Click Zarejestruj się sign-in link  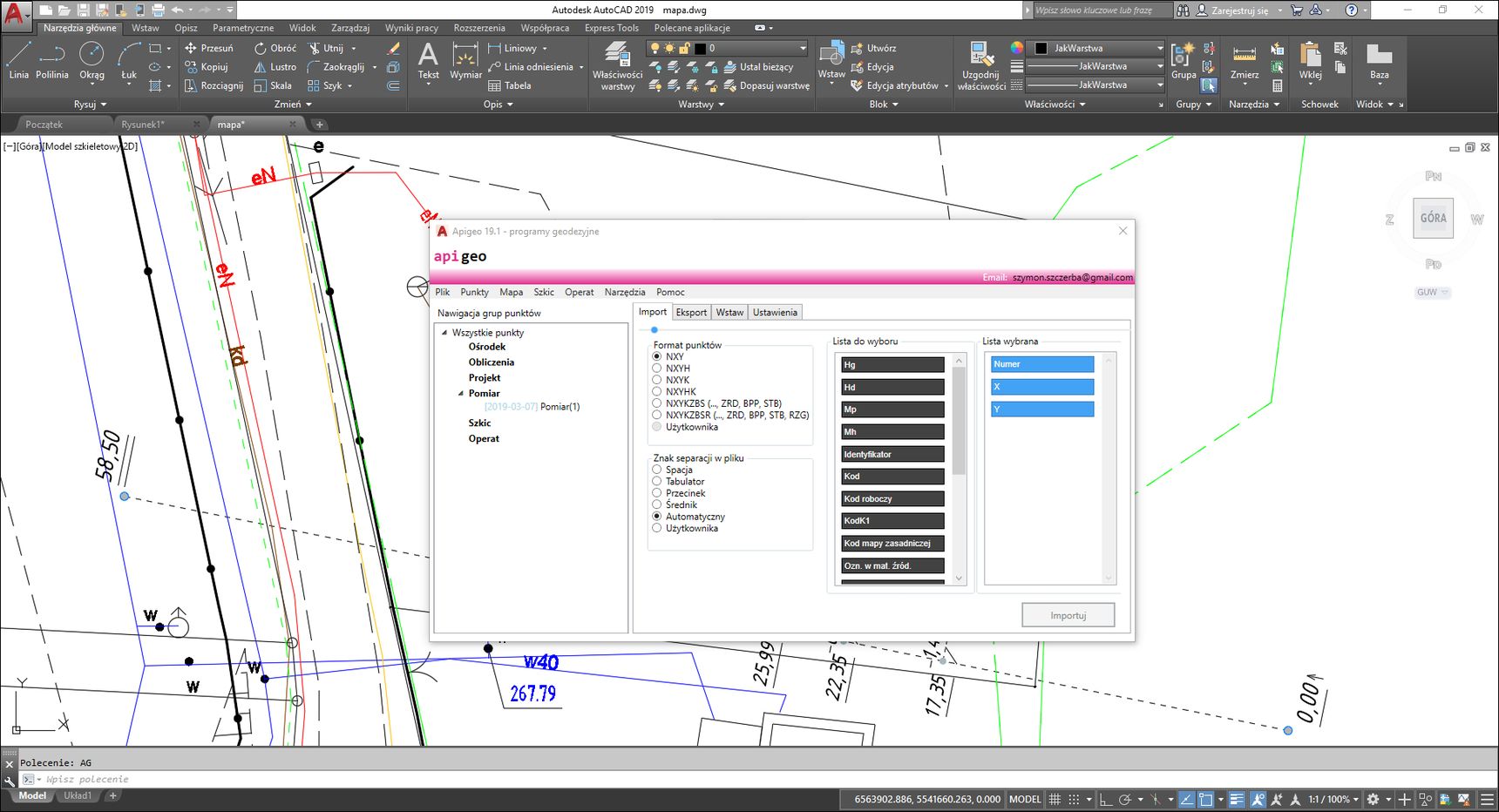coord(1239,10)
